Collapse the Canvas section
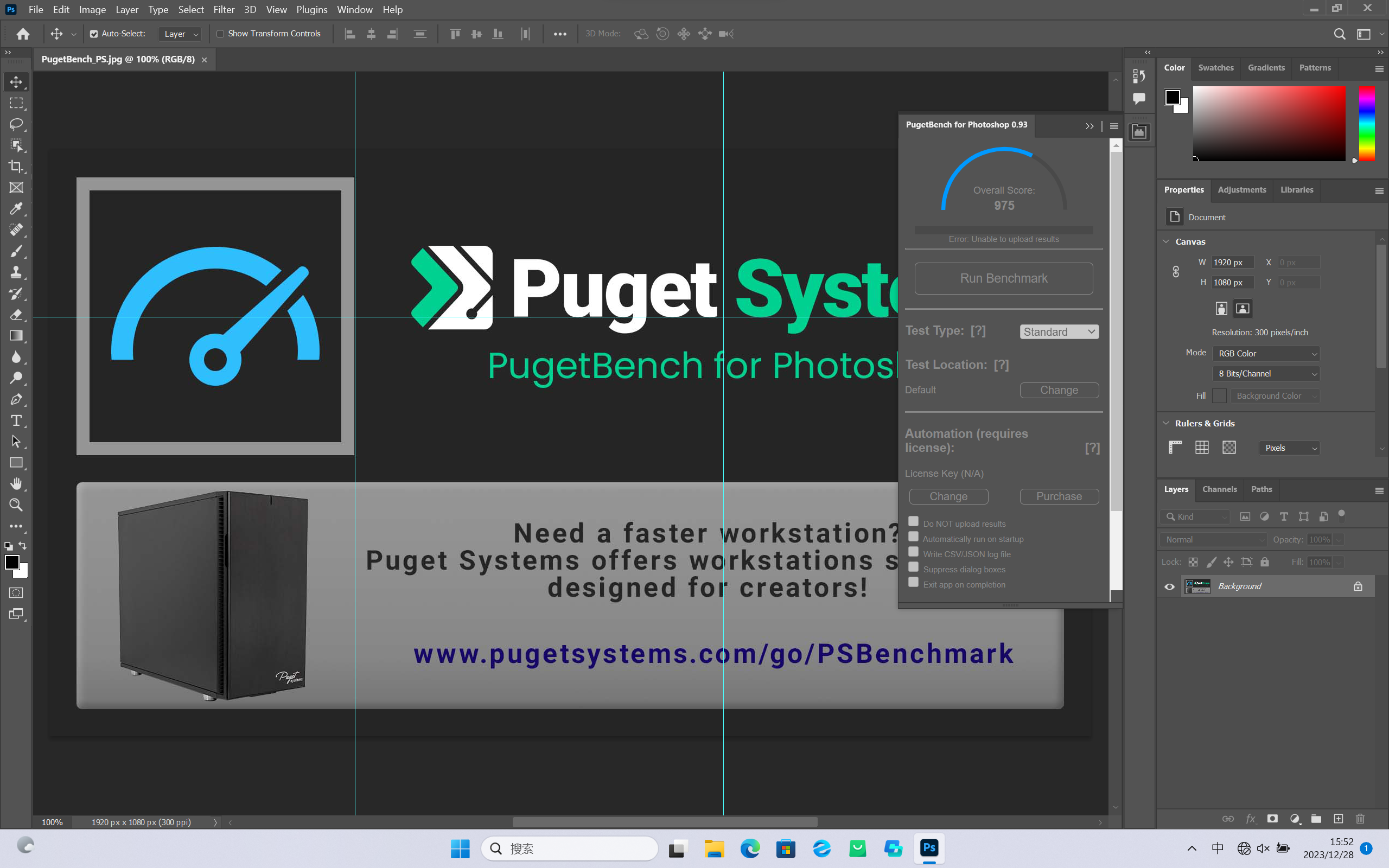The width and height of the screenshot is (1389, 868). [1165, 242]
